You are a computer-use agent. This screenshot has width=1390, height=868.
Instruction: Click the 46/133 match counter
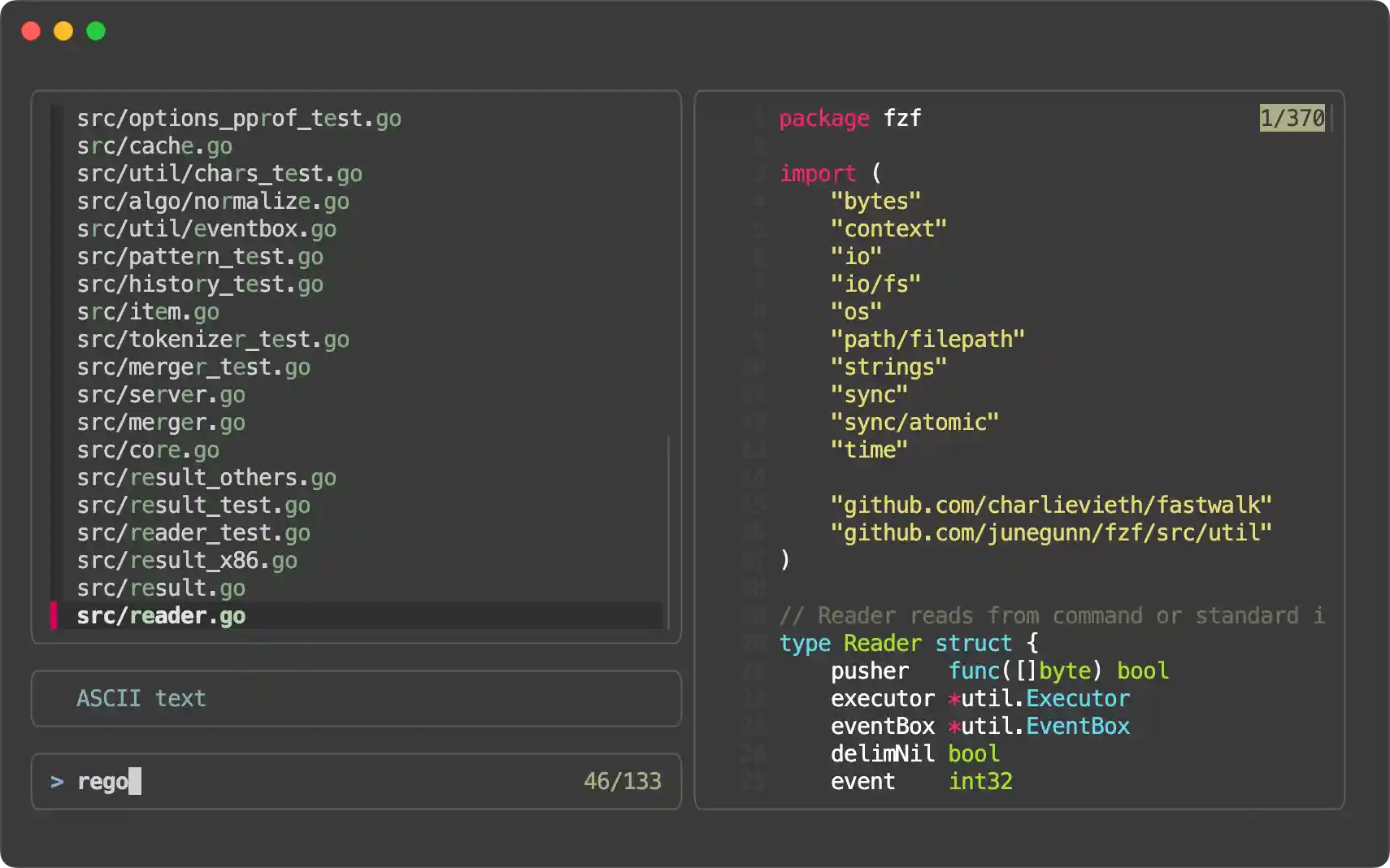622,781
